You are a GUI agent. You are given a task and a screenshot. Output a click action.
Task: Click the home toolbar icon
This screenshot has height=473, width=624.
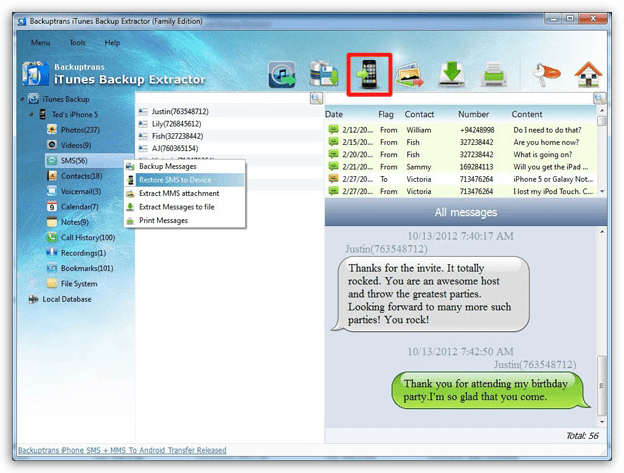[x=588, y=74]
